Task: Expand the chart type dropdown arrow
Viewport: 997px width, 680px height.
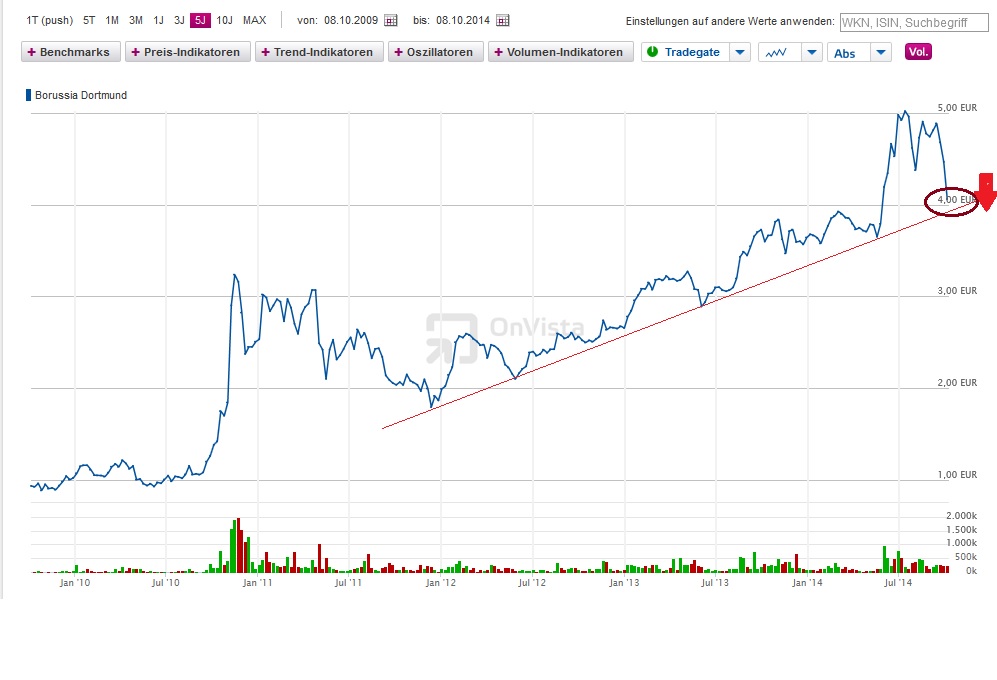Action: pyautogui.click(x=812, y=52)
